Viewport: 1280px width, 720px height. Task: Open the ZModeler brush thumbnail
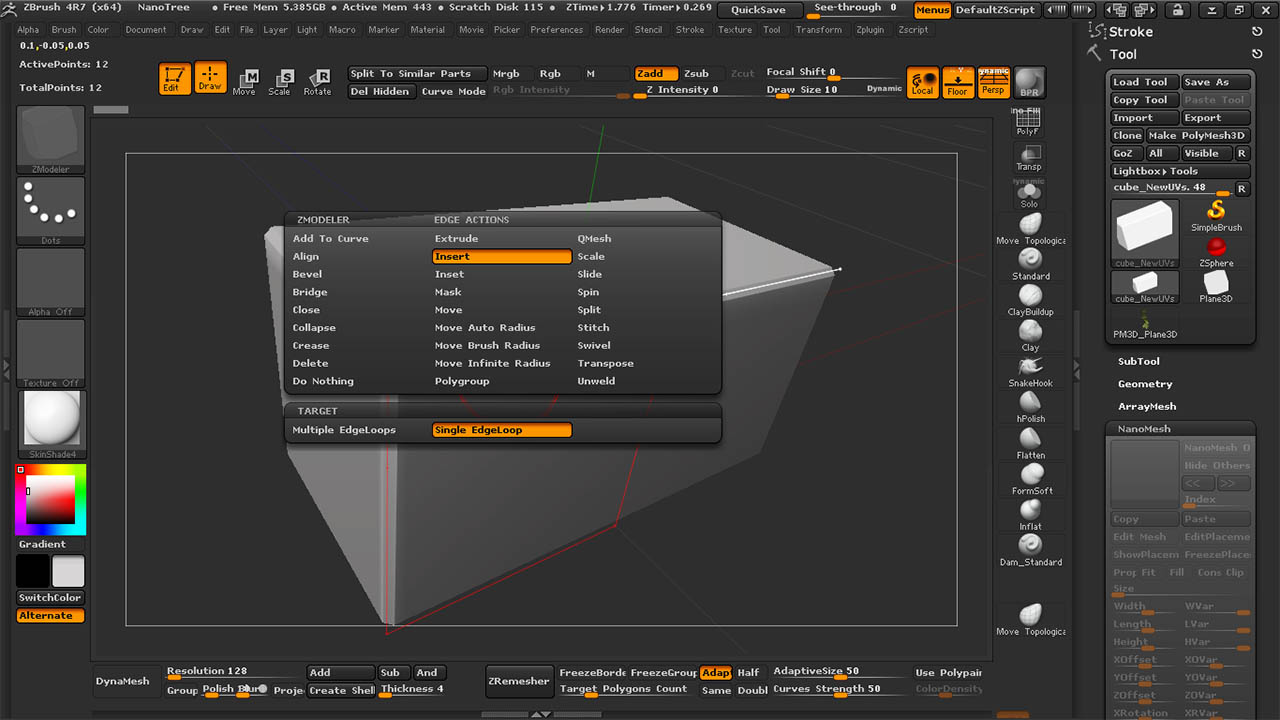(51, 140)
